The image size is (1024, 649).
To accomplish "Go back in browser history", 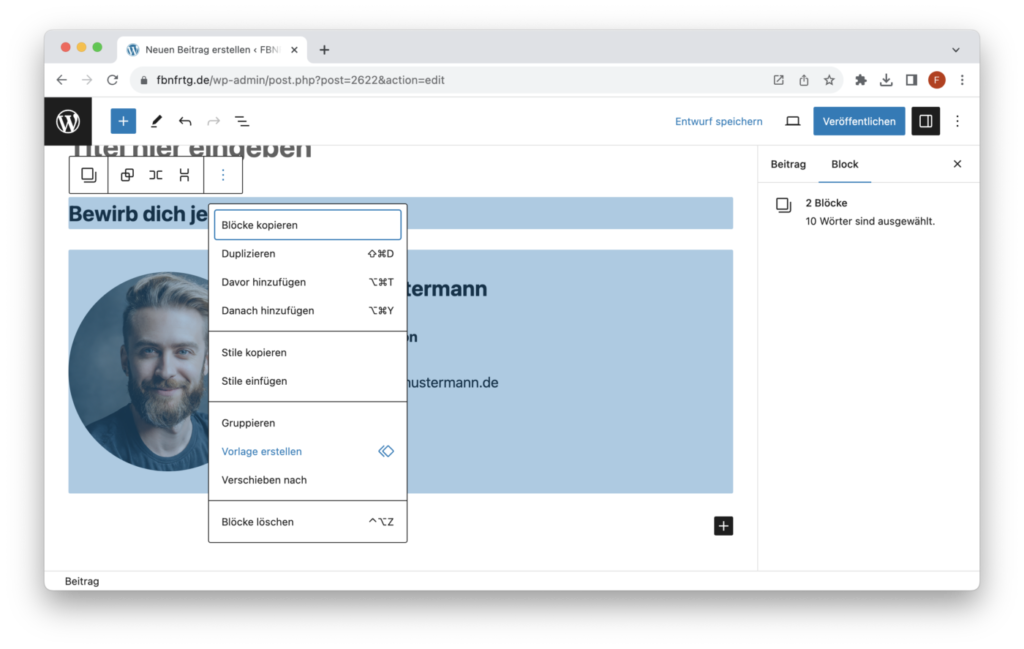I will tap(61, 80).
